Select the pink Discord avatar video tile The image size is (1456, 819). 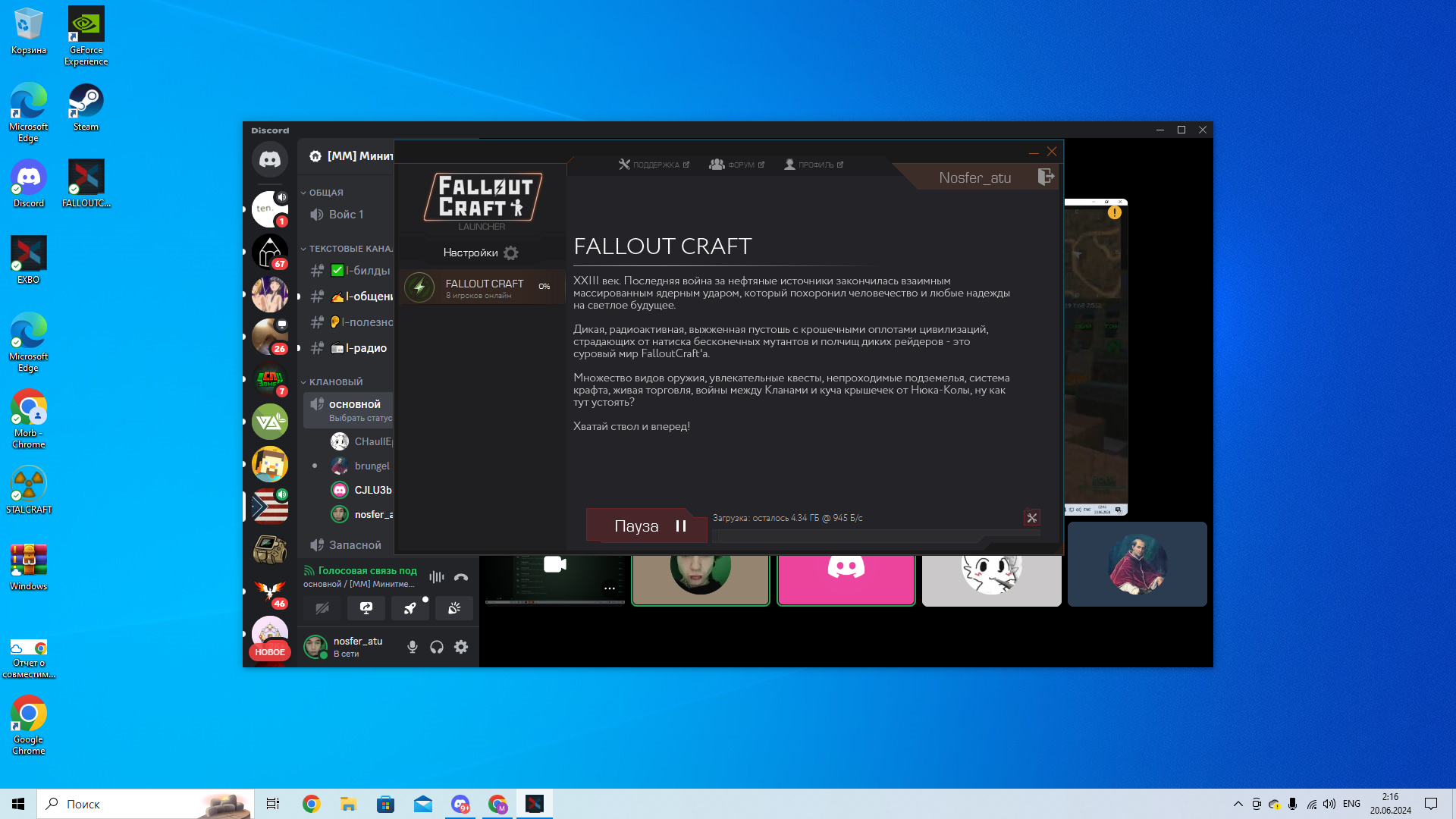coord(846,580)
